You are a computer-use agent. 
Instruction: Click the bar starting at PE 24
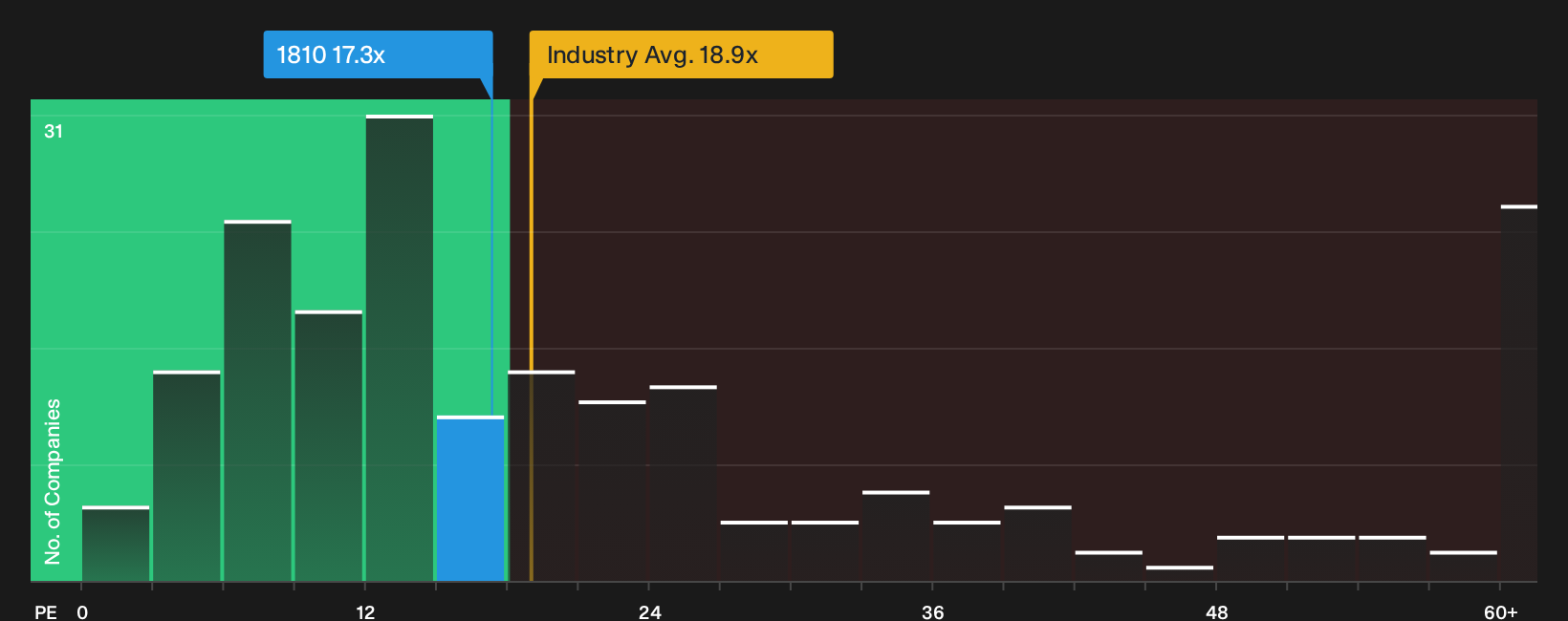pyautogui.click(x=684, y=483)
